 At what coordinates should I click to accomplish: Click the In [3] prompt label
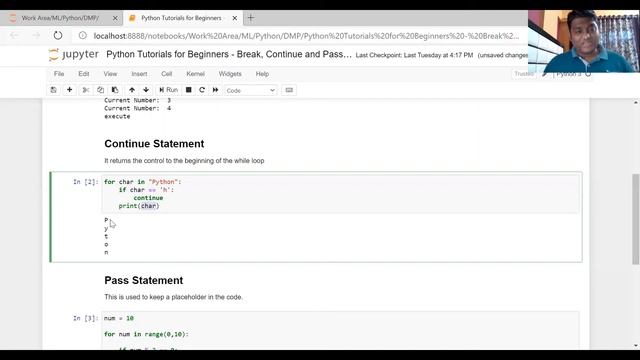click(x=86, y=318)
